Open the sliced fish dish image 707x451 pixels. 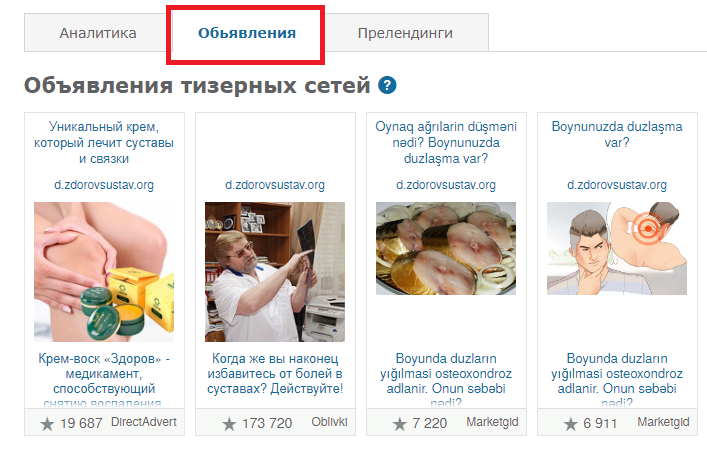[446, 249]
